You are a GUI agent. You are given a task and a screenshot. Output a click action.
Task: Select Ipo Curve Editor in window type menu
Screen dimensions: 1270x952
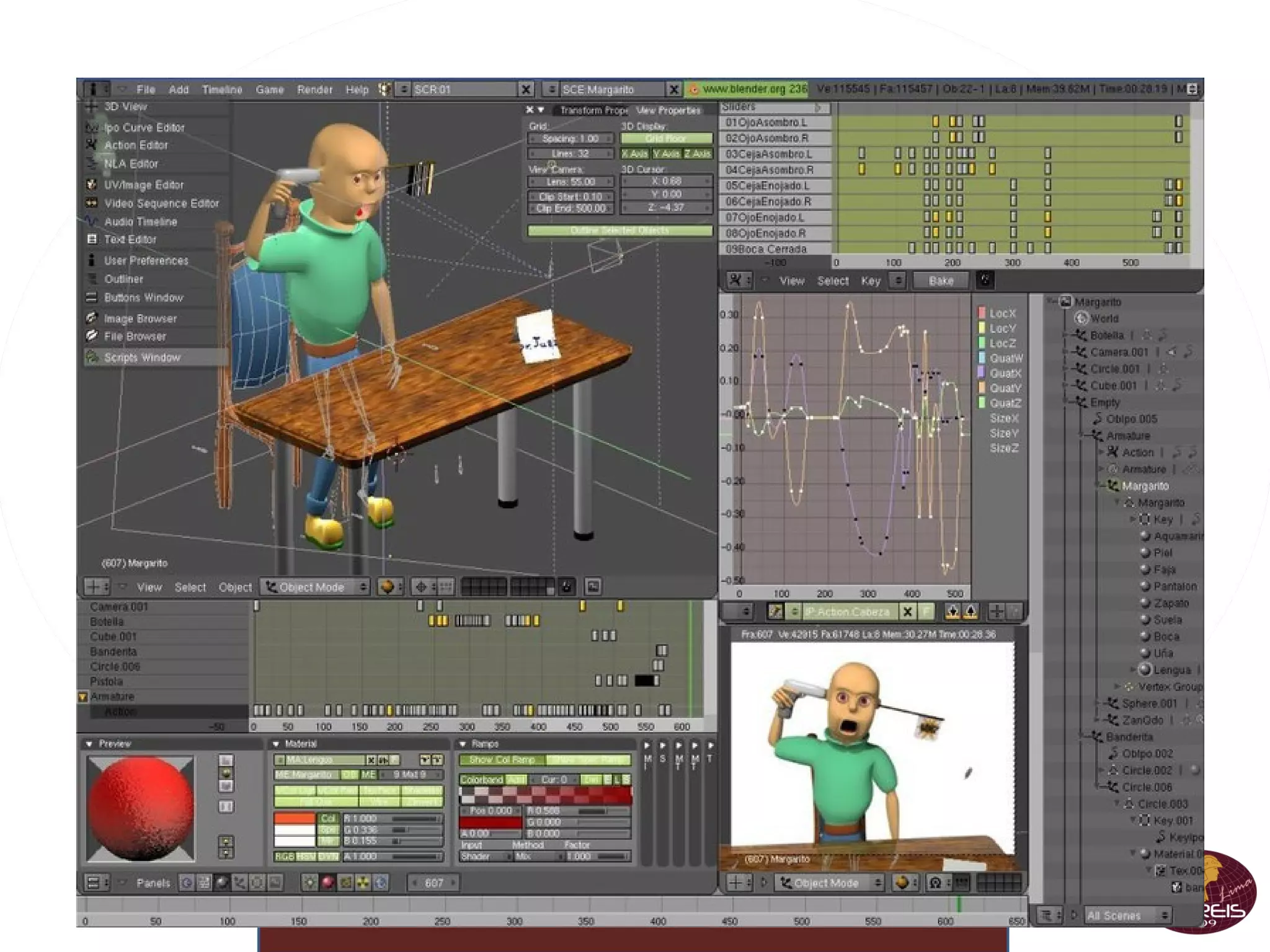144,128
